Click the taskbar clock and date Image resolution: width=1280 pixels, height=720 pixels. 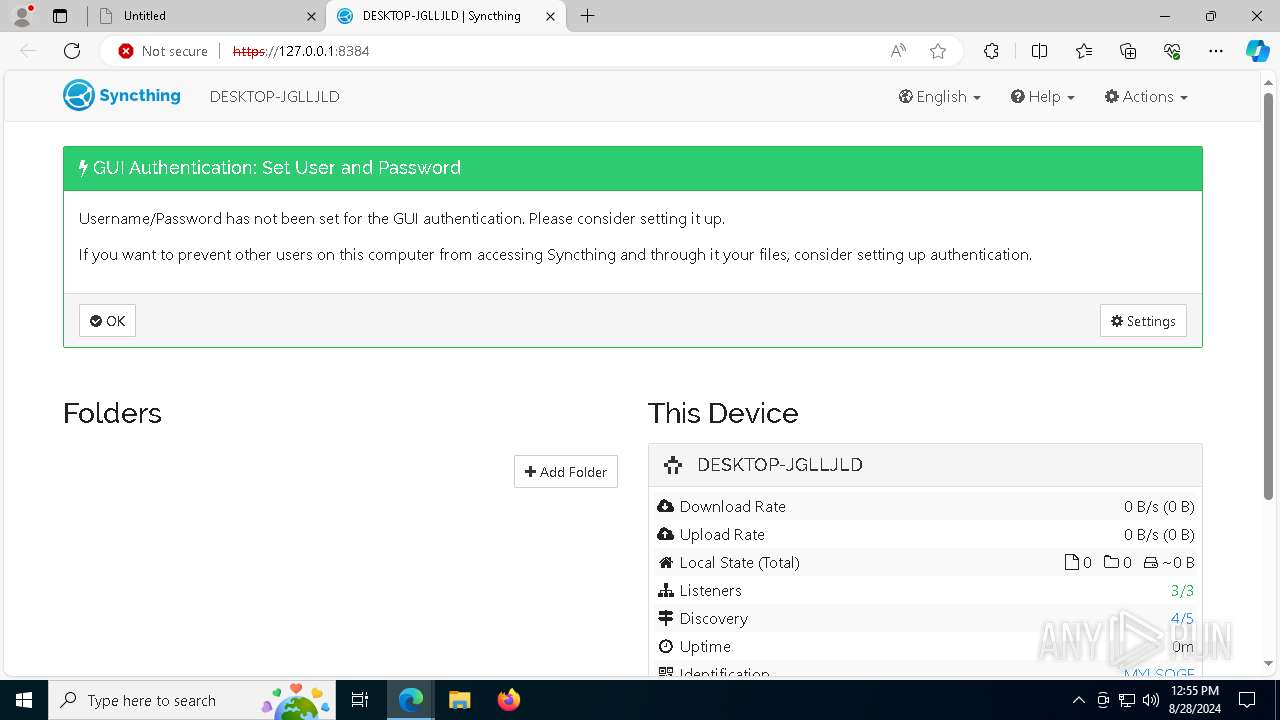pos(1194,700)
